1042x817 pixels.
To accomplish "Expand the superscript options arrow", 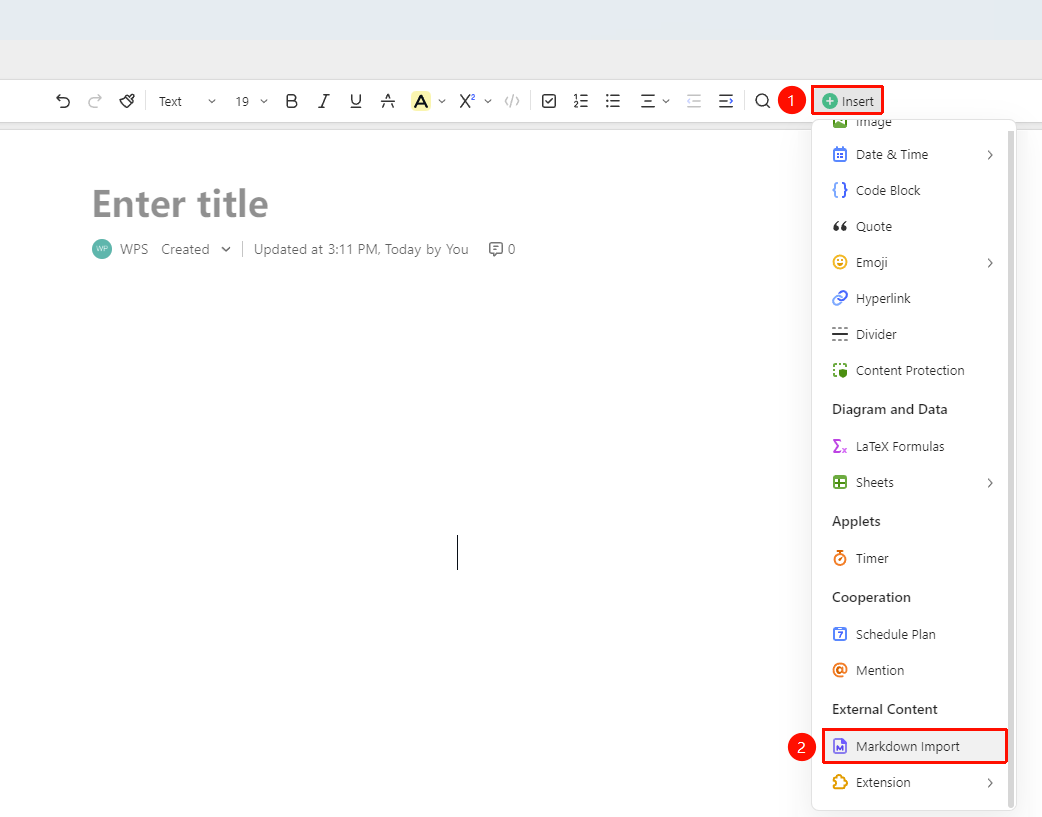I will [x=488, y=101].
